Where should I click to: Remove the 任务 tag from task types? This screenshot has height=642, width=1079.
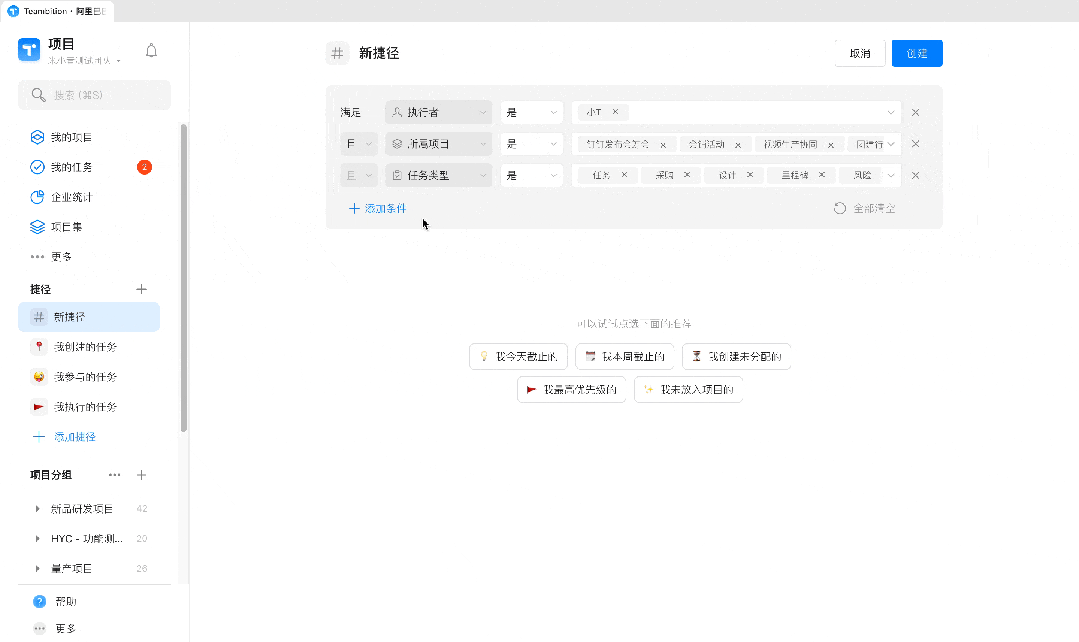pyautogui.click(x=624, y=175)
